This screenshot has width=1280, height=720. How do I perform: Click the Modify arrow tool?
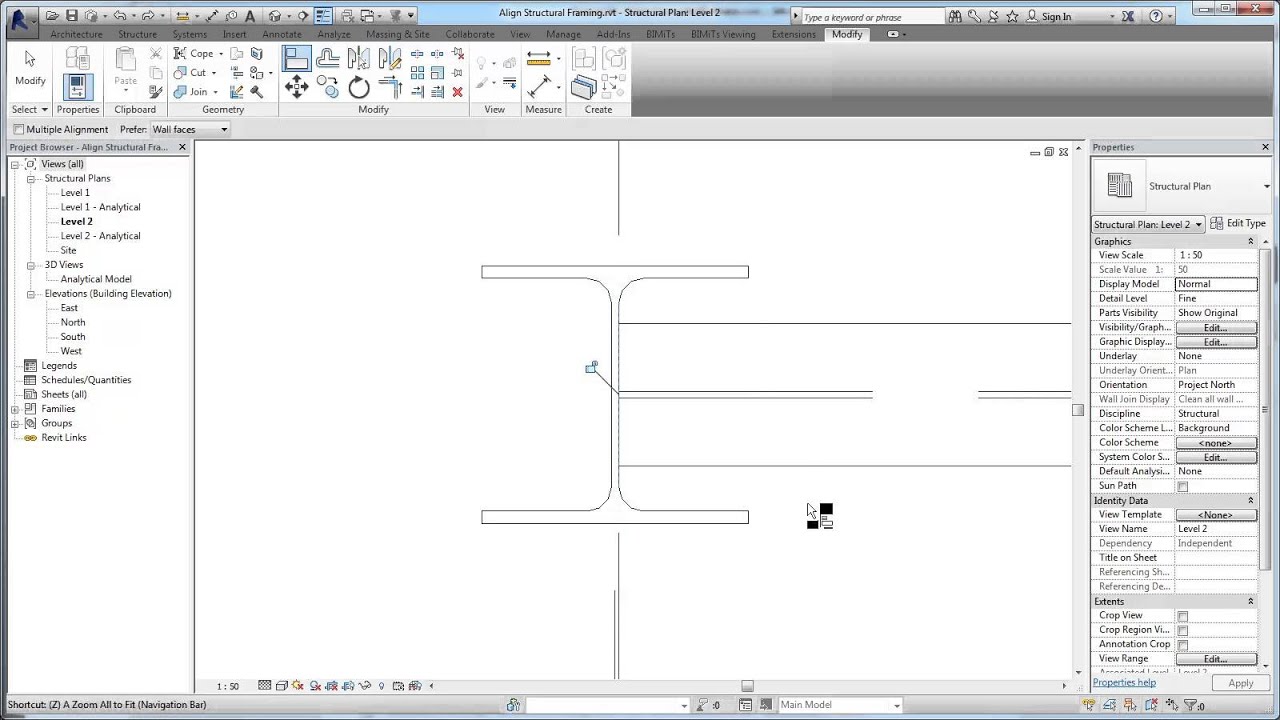[x=30, y=68]
